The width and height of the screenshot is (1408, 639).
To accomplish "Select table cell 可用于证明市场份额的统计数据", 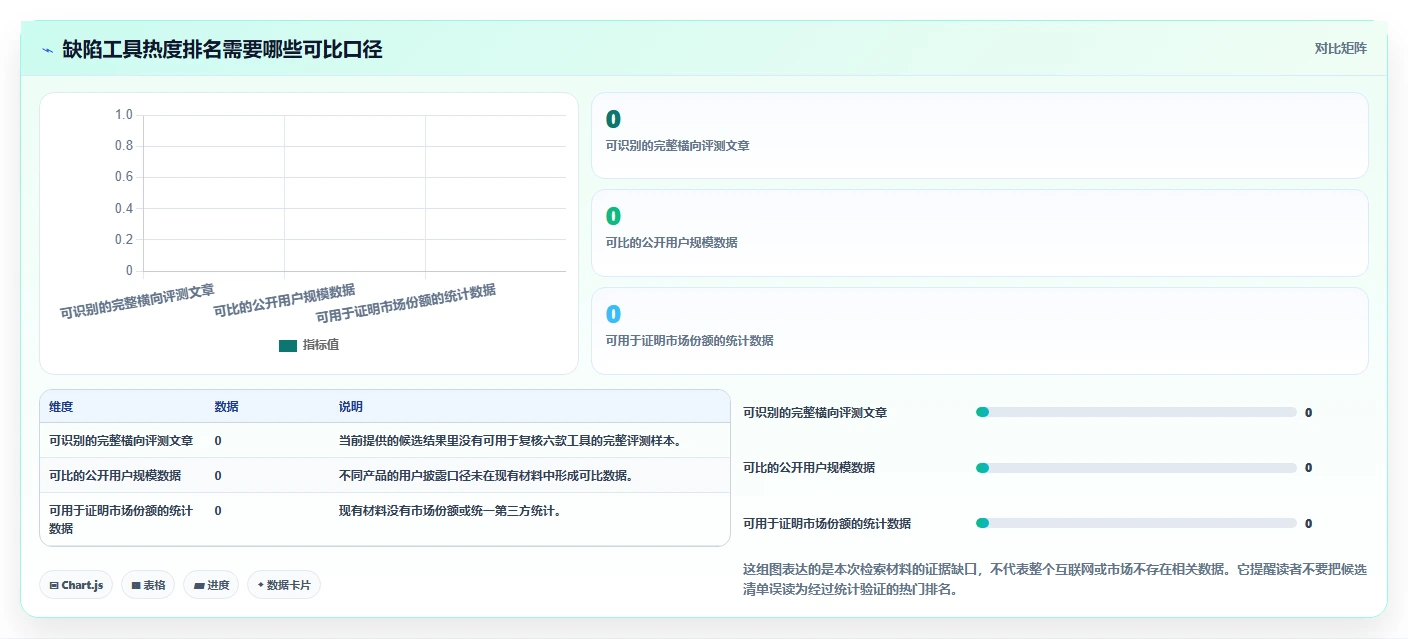I will click(121, 519).
